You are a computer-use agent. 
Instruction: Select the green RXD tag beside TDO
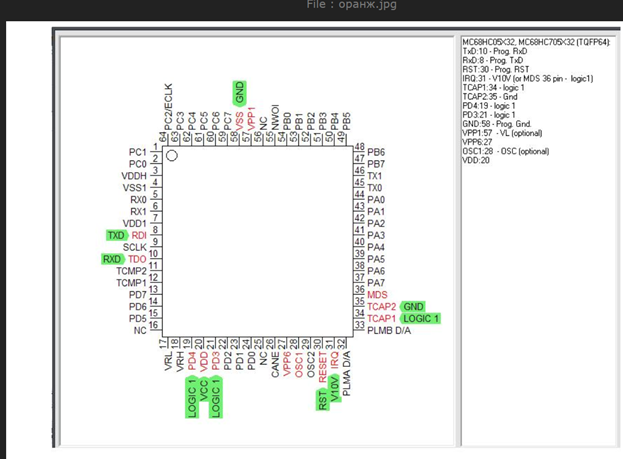(x=112, y=259)
